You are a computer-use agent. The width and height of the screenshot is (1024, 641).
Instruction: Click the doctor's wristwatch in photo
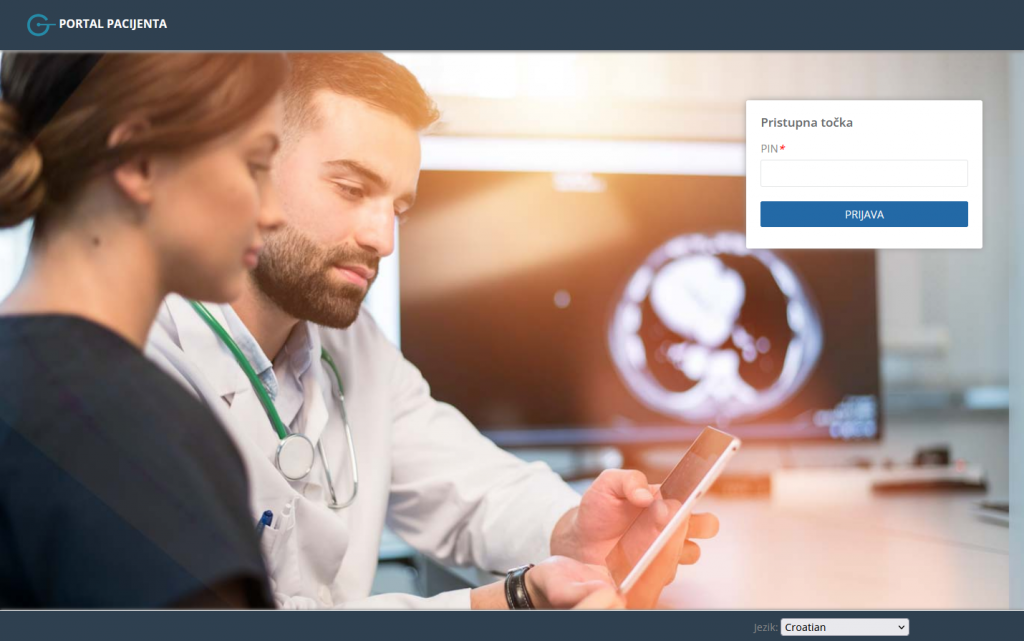518,588
